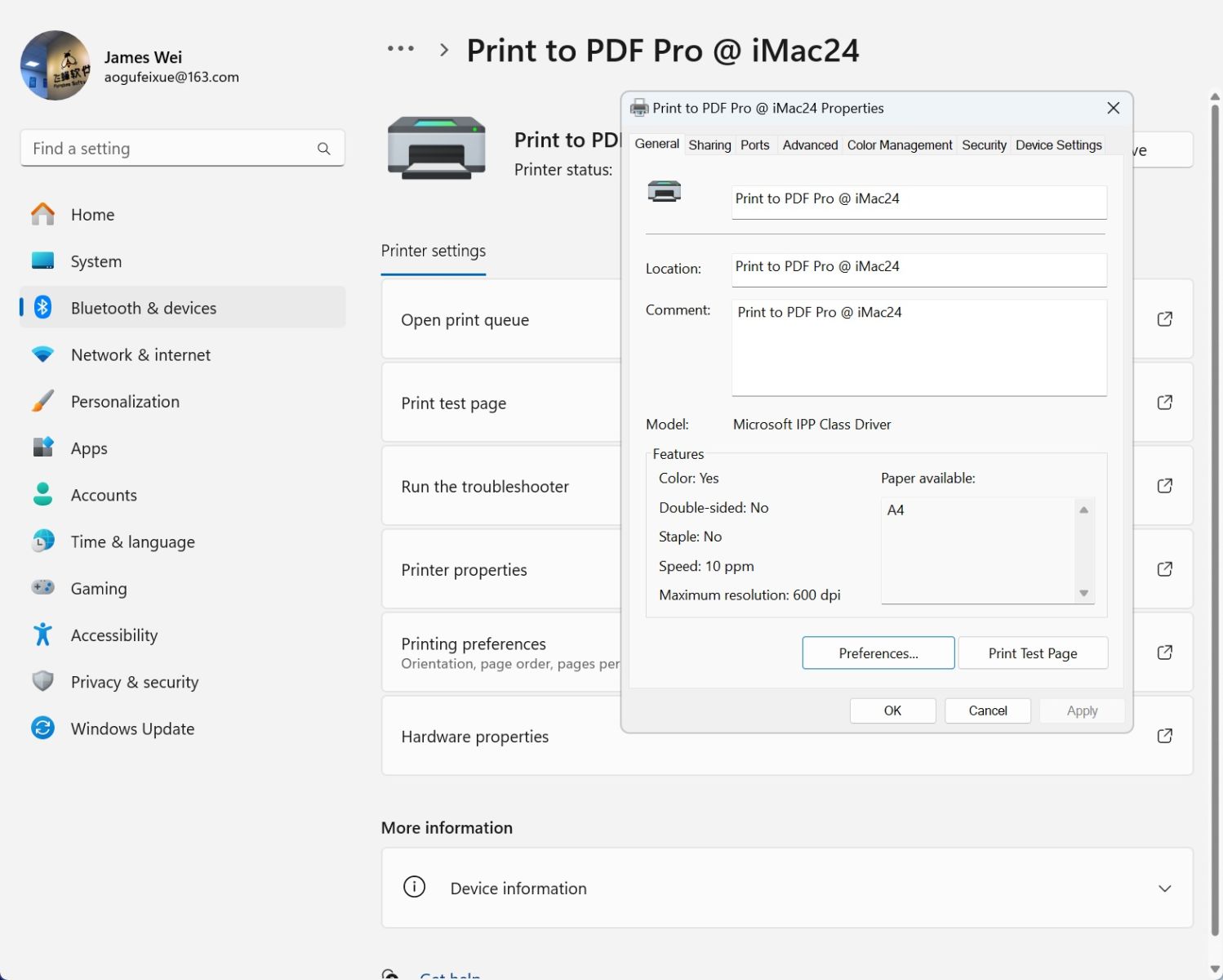Viewport: 1223px width, 980px height.
Task: Open Network & internet wifi icon
Action: click(x=42, y=354)
